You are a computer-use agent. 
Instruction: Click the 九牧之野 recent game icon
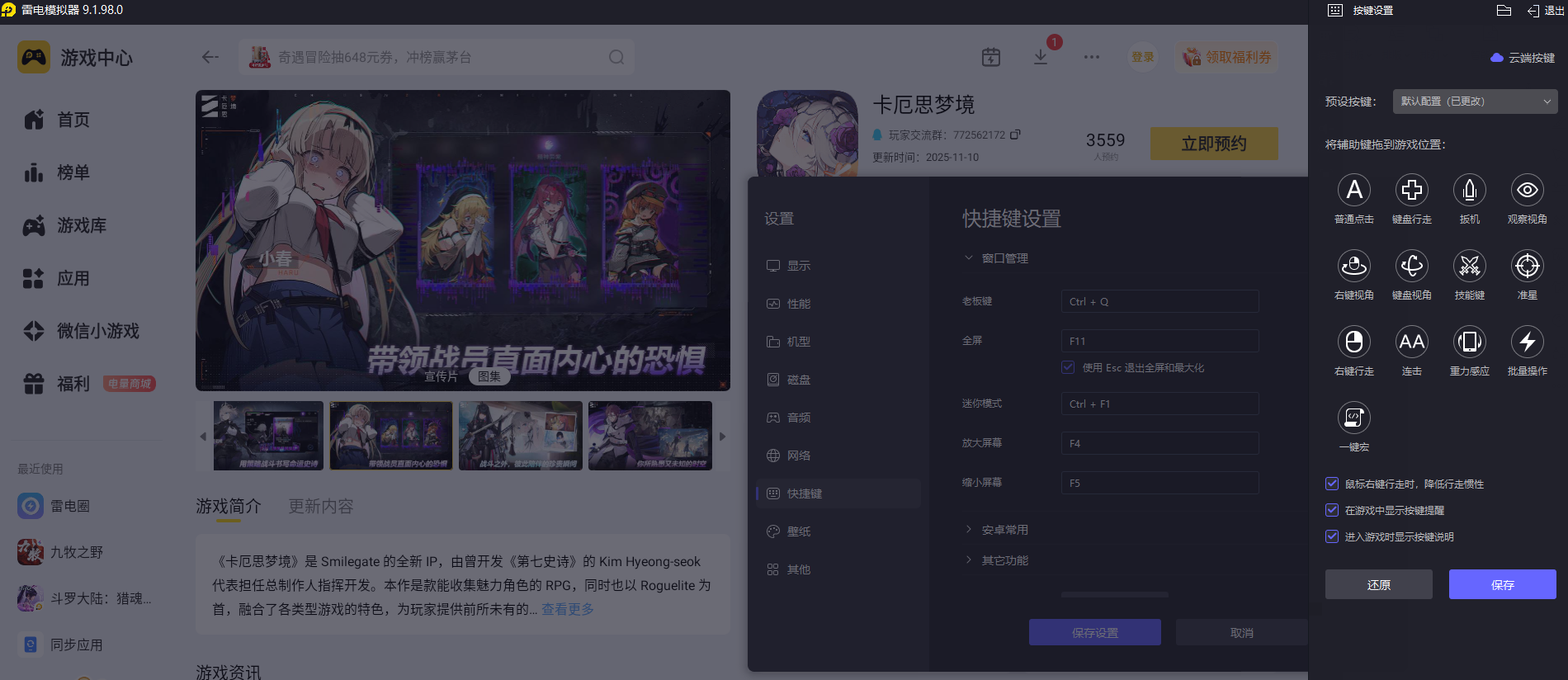pos(31,552)
